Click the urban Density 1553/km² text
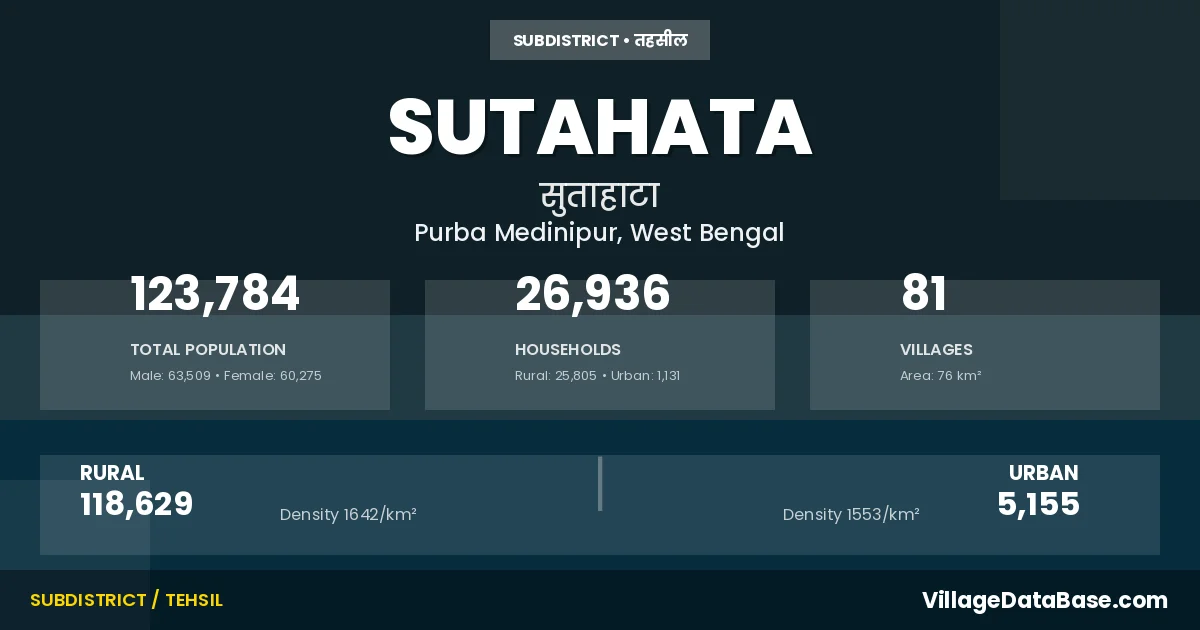1200x630 pixels. point(851,515)
